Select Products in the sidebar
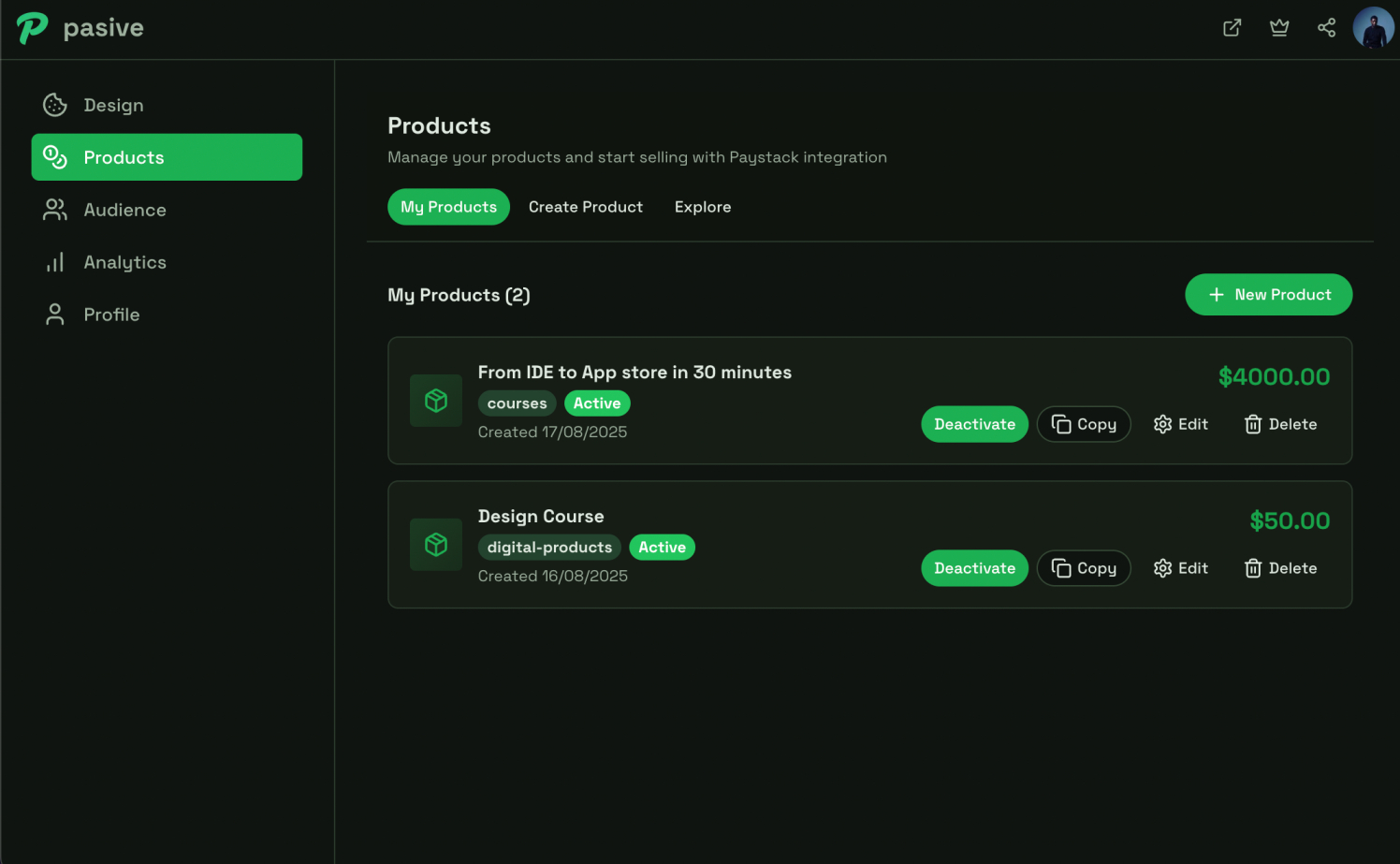The height and width of the screenshot is (864, 1400). [167, 157]
